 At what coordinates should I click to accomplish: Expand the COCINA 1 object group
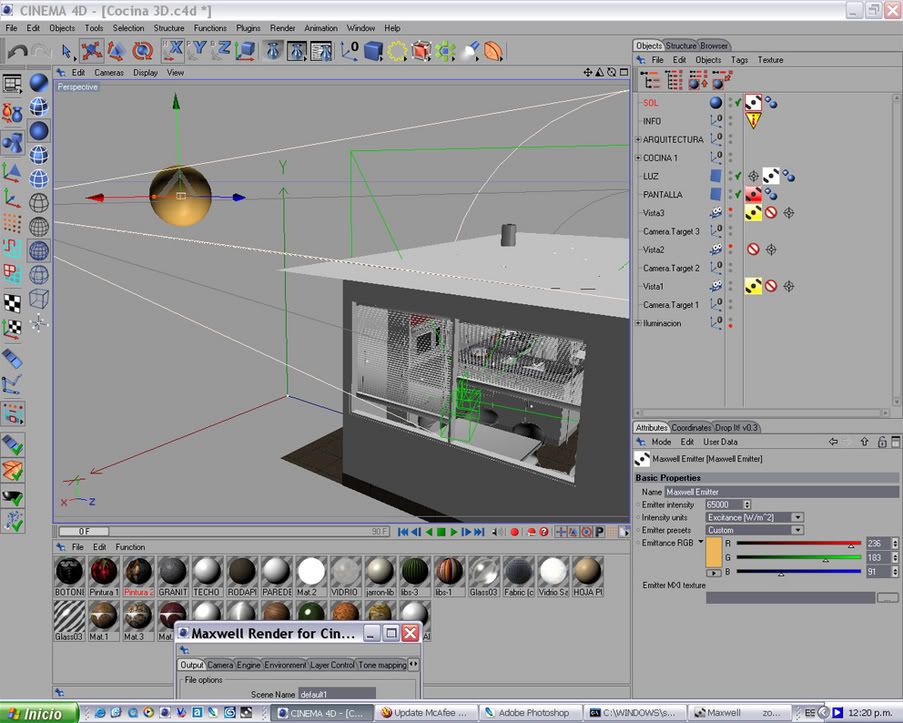pyautogui.click(x=638, y=158)
